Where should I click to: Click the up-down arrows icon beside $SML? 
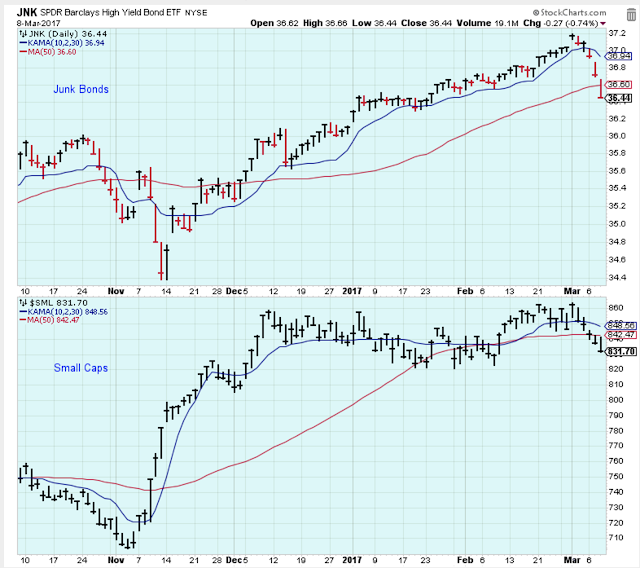22,303
